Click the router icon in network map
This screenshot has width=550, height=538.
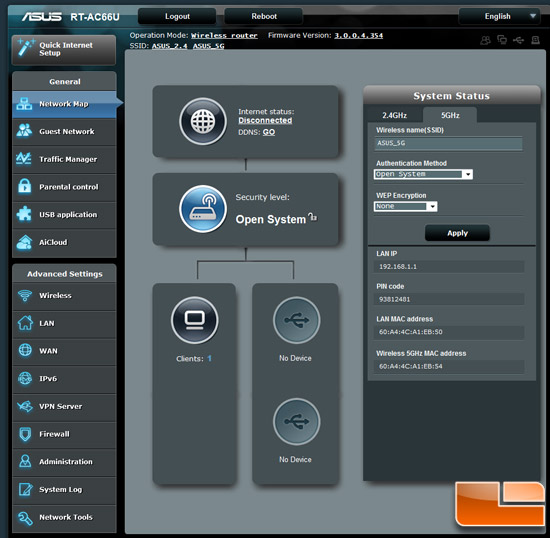pyautogui.click(x=203, y=209)
